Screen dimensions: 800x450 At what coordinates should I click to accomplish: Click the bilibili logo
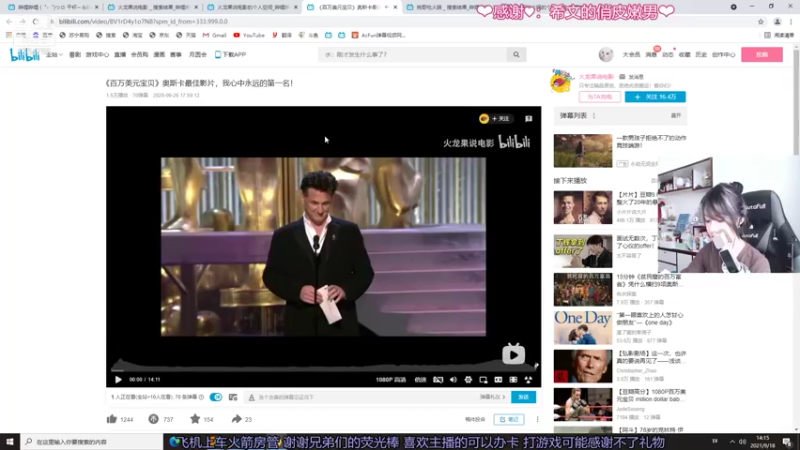[x=24, y=55]
